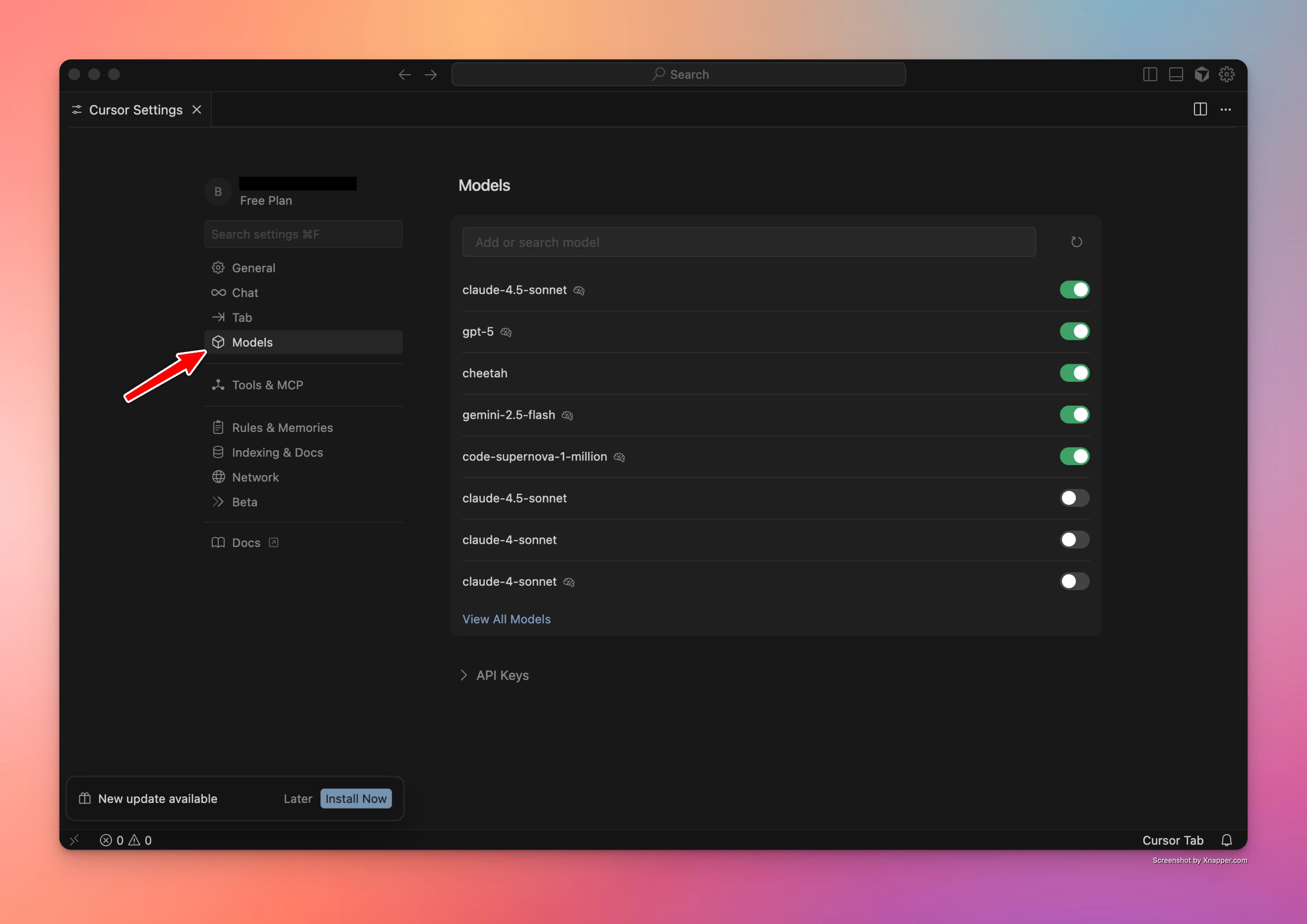Click the Add or search model field

[749, 242]
